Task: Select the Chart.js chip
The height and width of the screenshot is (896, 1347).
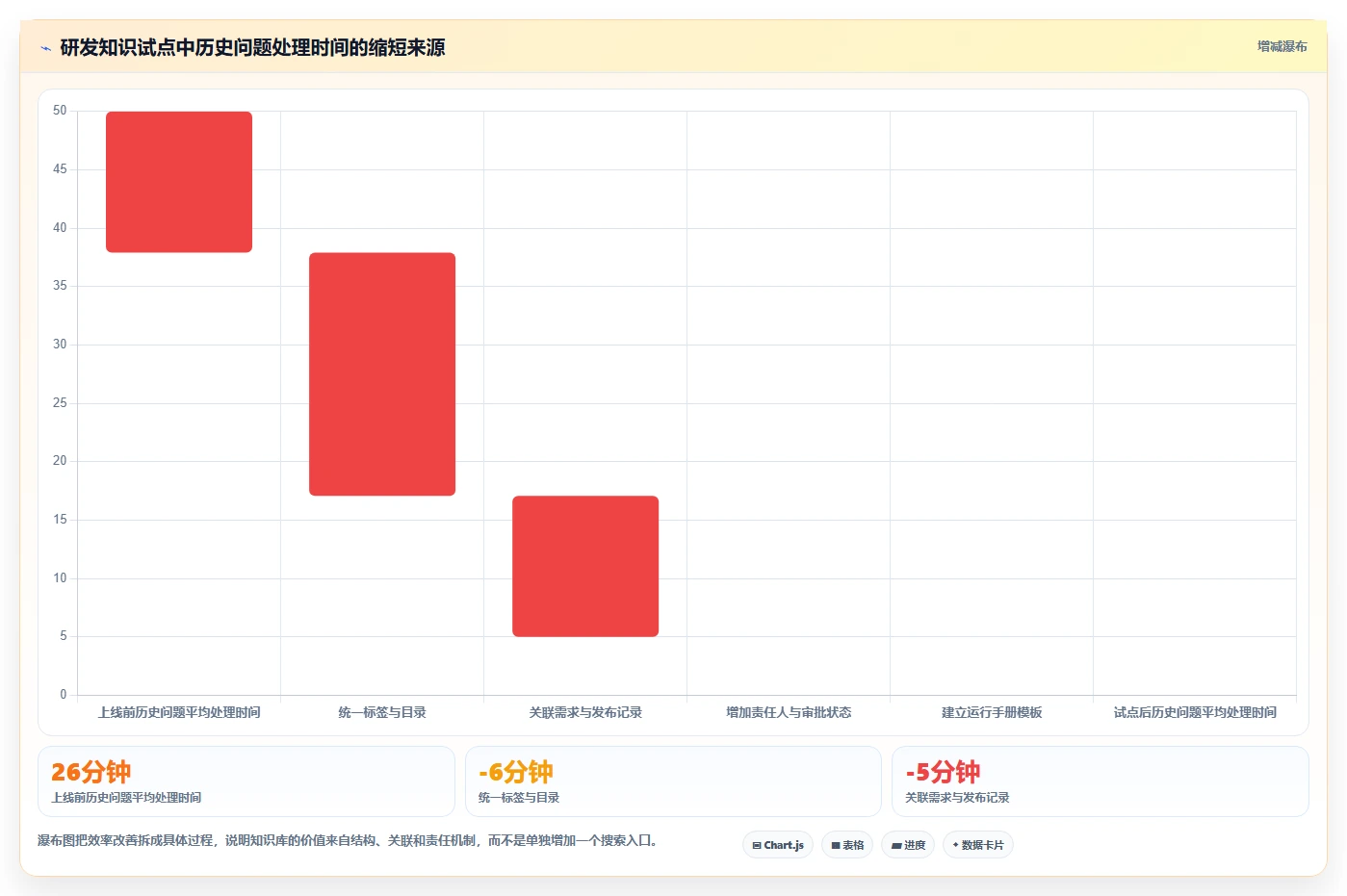Action: tap(778, 845)
